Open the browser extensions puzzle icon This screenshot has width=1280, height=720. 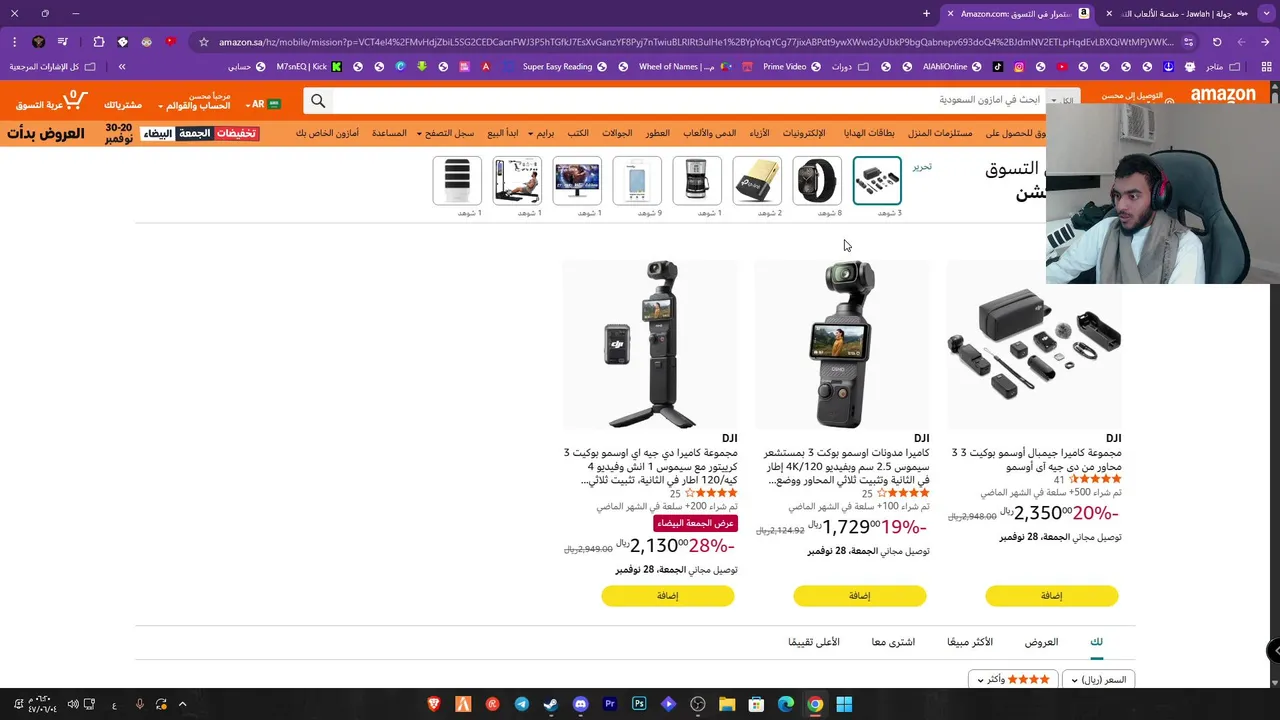point(98,42)
